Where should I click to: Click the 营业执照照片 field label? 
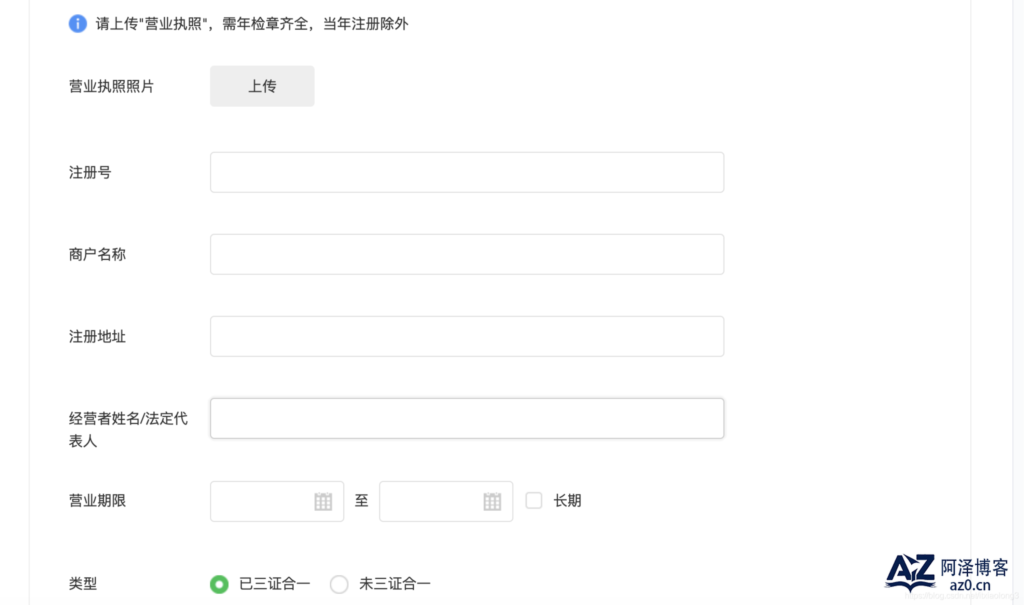pos(111,86)
